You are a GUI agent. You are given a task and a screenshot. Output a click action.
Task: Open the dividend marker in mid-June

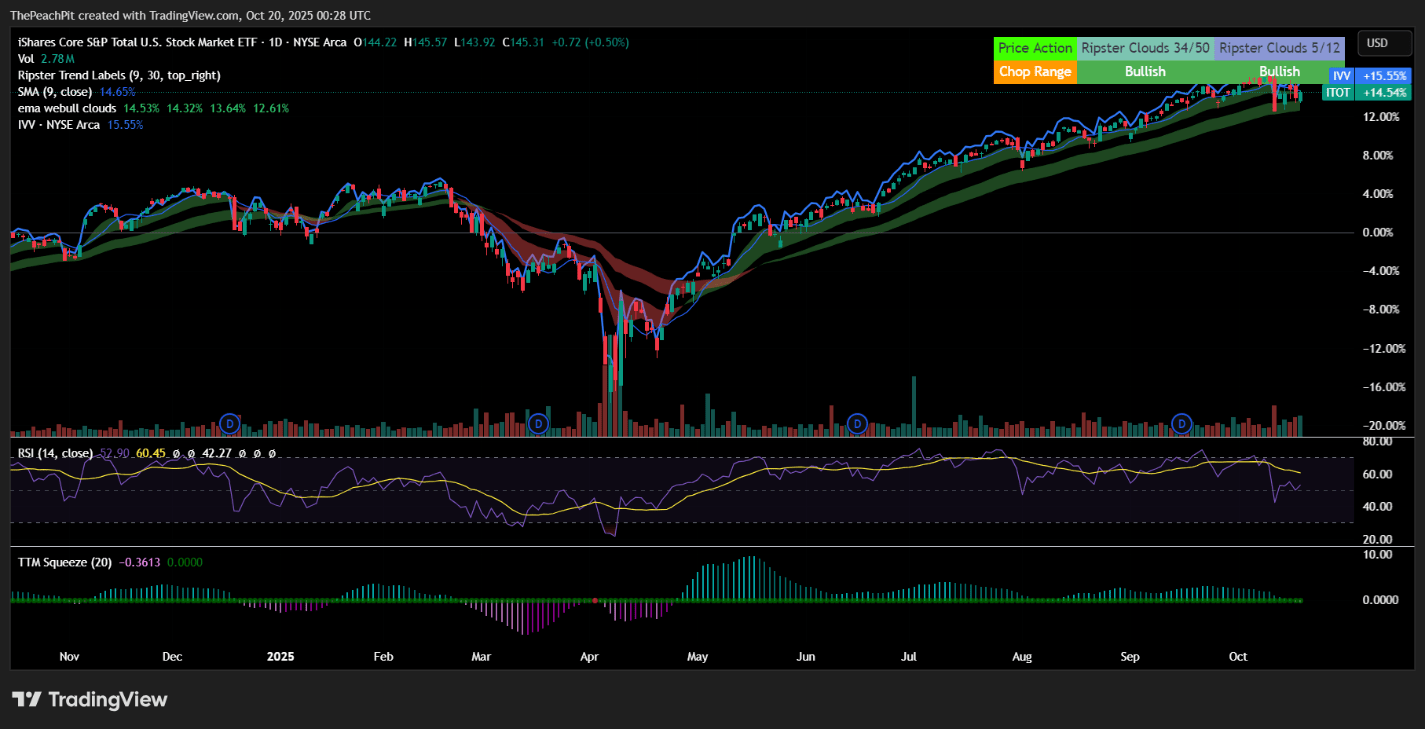pos(856,424)
